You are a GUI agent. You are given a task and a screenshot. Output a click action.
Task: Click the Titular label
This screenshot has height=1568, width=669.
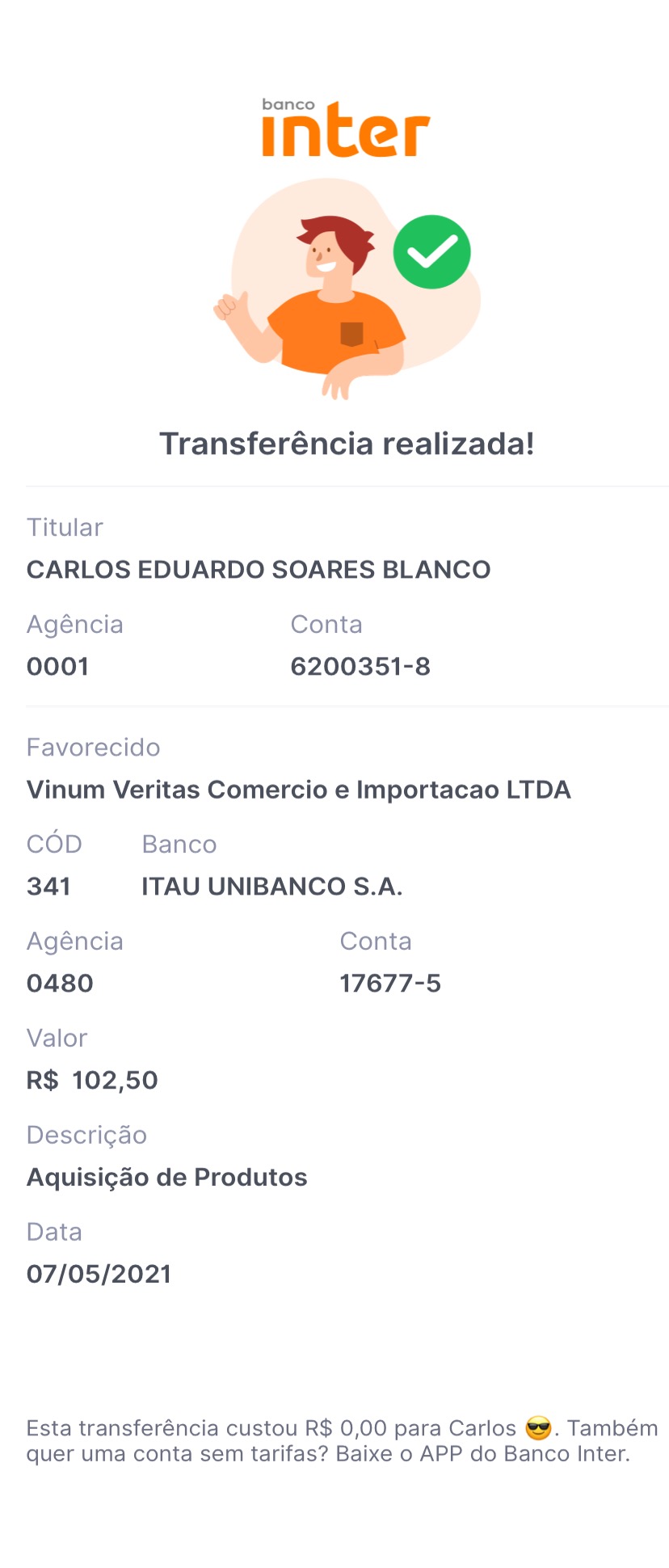[65, 528]
